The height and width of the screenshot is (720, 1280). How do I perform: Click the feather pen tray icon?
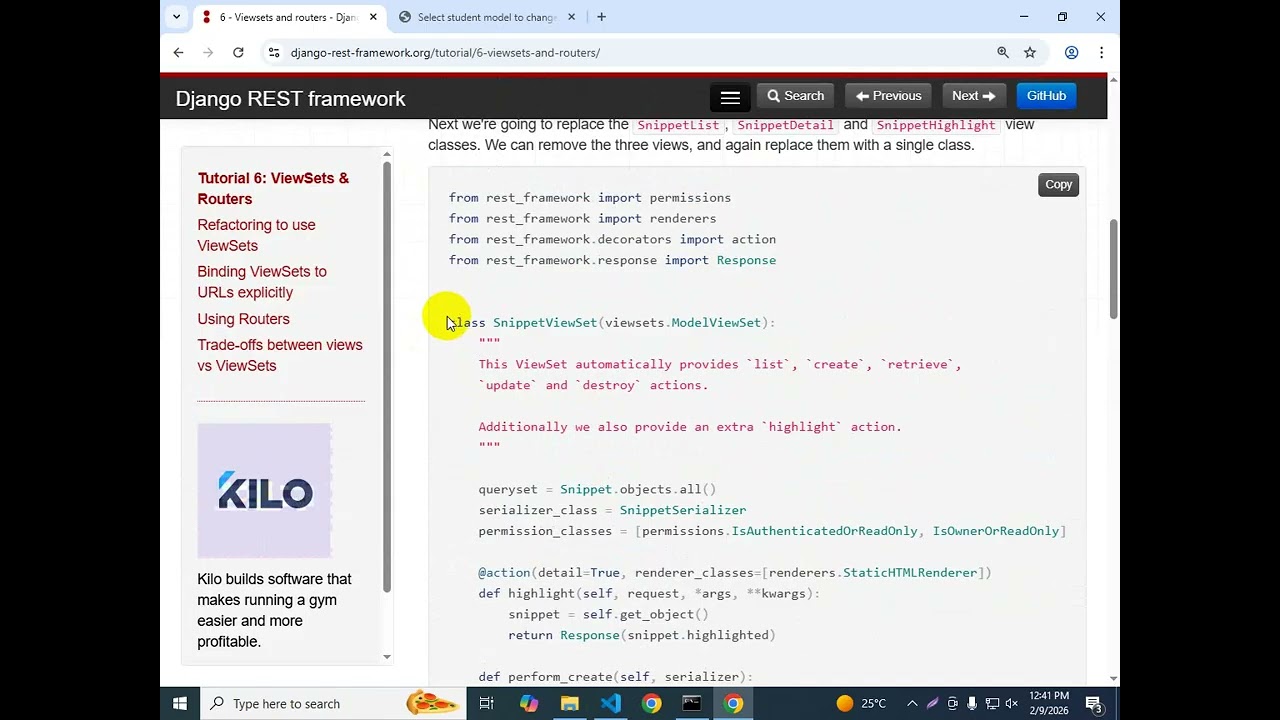click(932, 704)
